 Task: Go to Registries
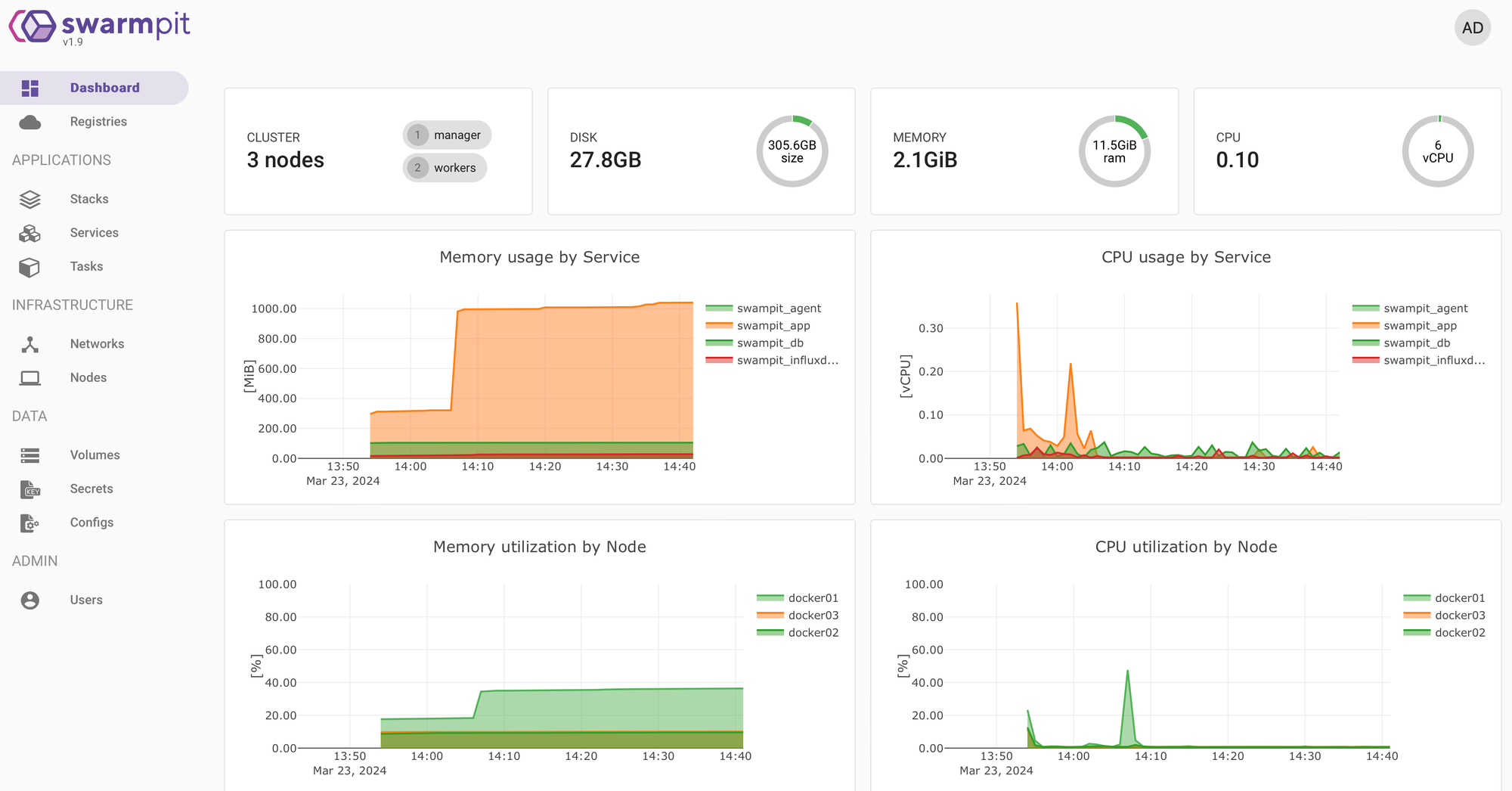(94, 122)
